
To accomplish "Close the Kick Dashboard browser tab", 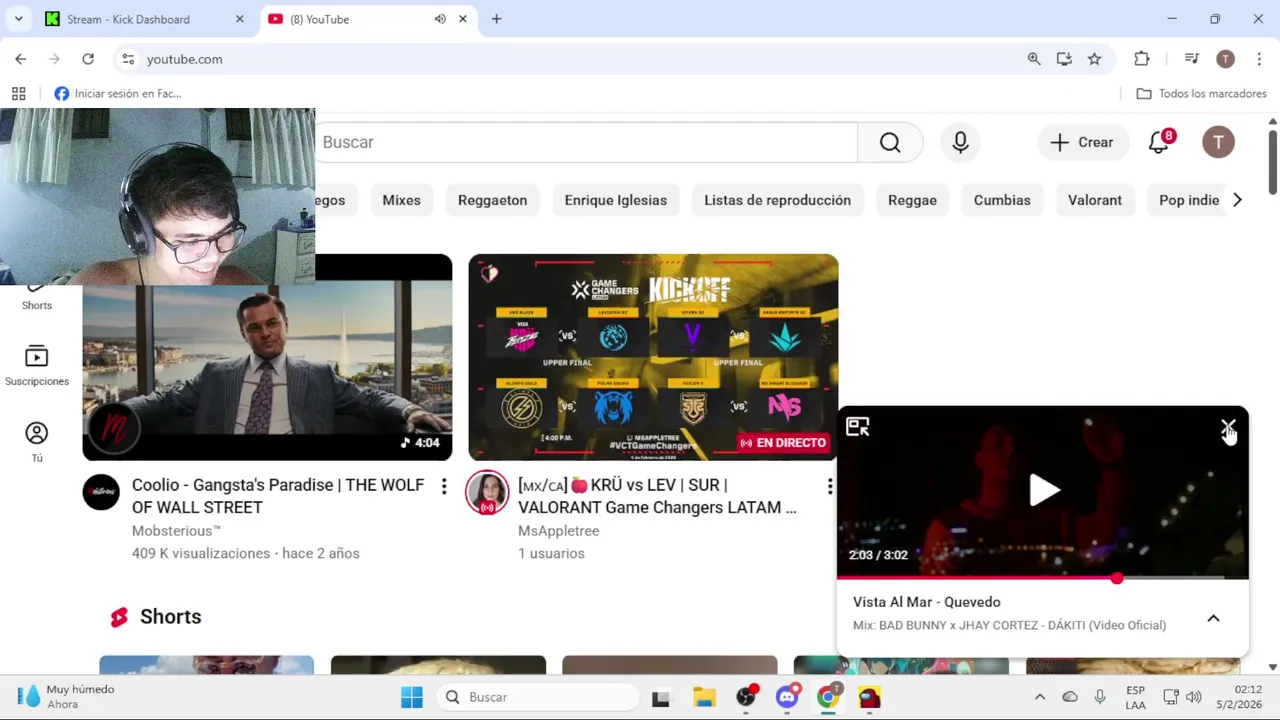I will 239,19.
